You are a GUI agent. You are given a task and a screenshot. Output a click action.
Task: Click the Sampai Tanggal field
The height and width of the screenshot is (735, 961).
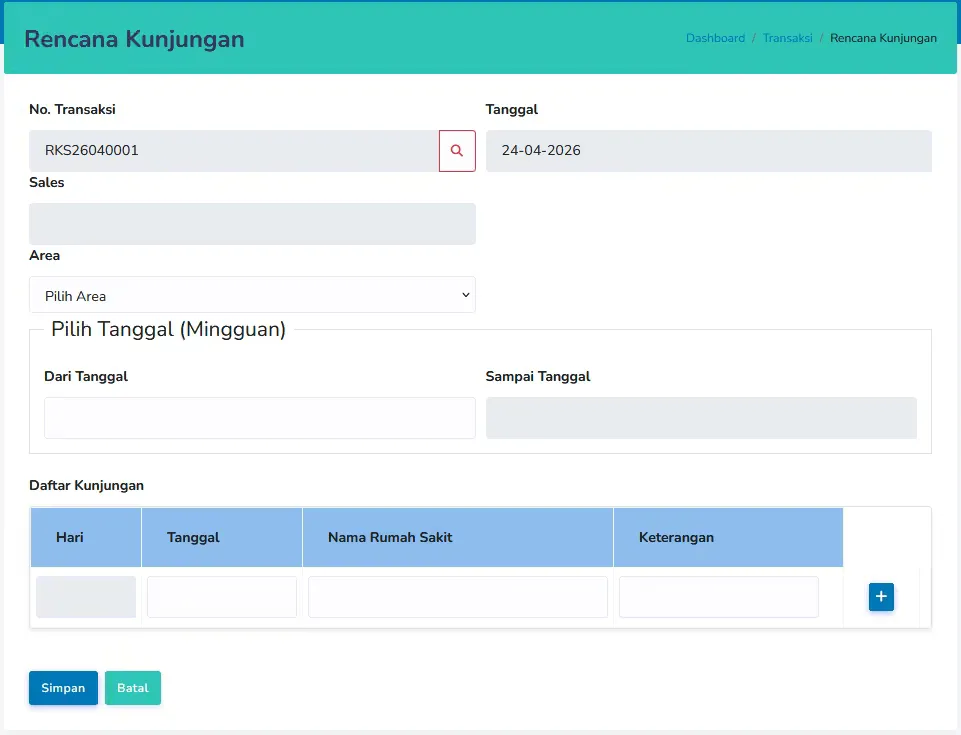[x=701, y=418]
